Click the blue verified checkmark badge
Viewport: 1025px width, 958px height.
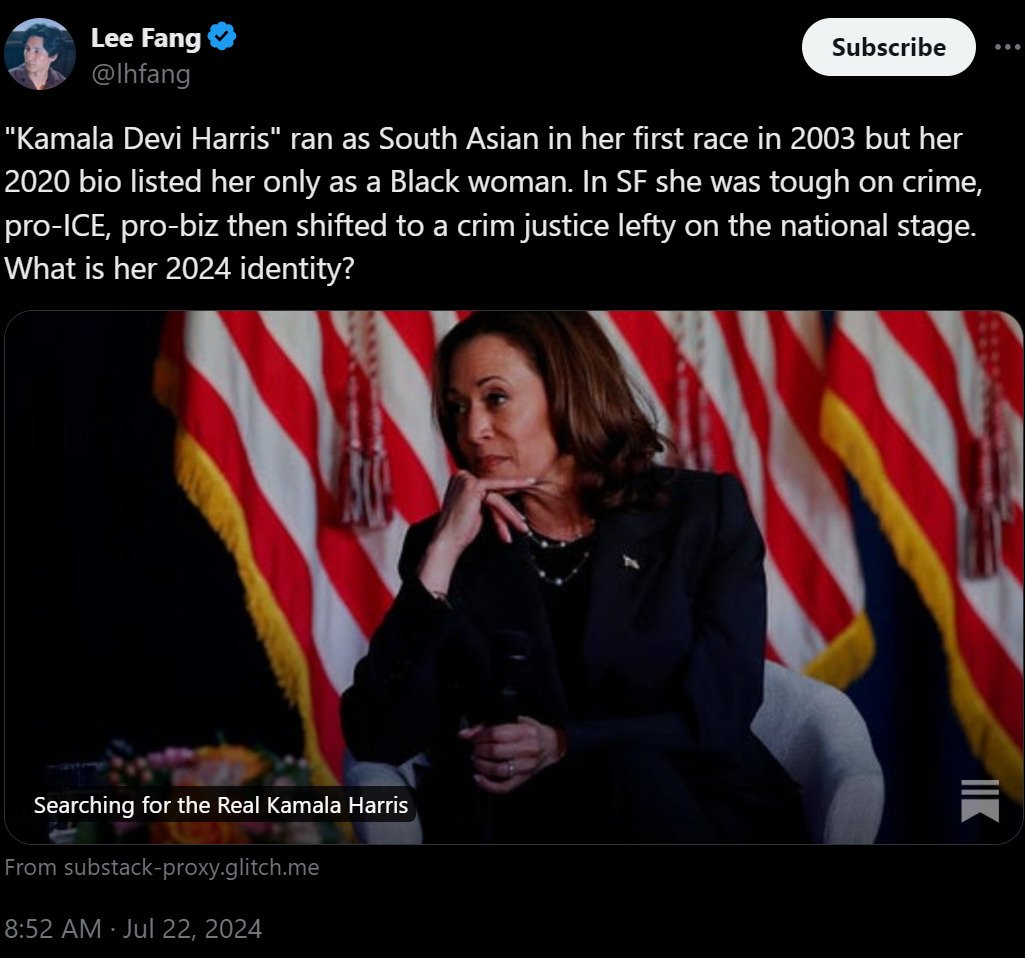tap(221, 38)
